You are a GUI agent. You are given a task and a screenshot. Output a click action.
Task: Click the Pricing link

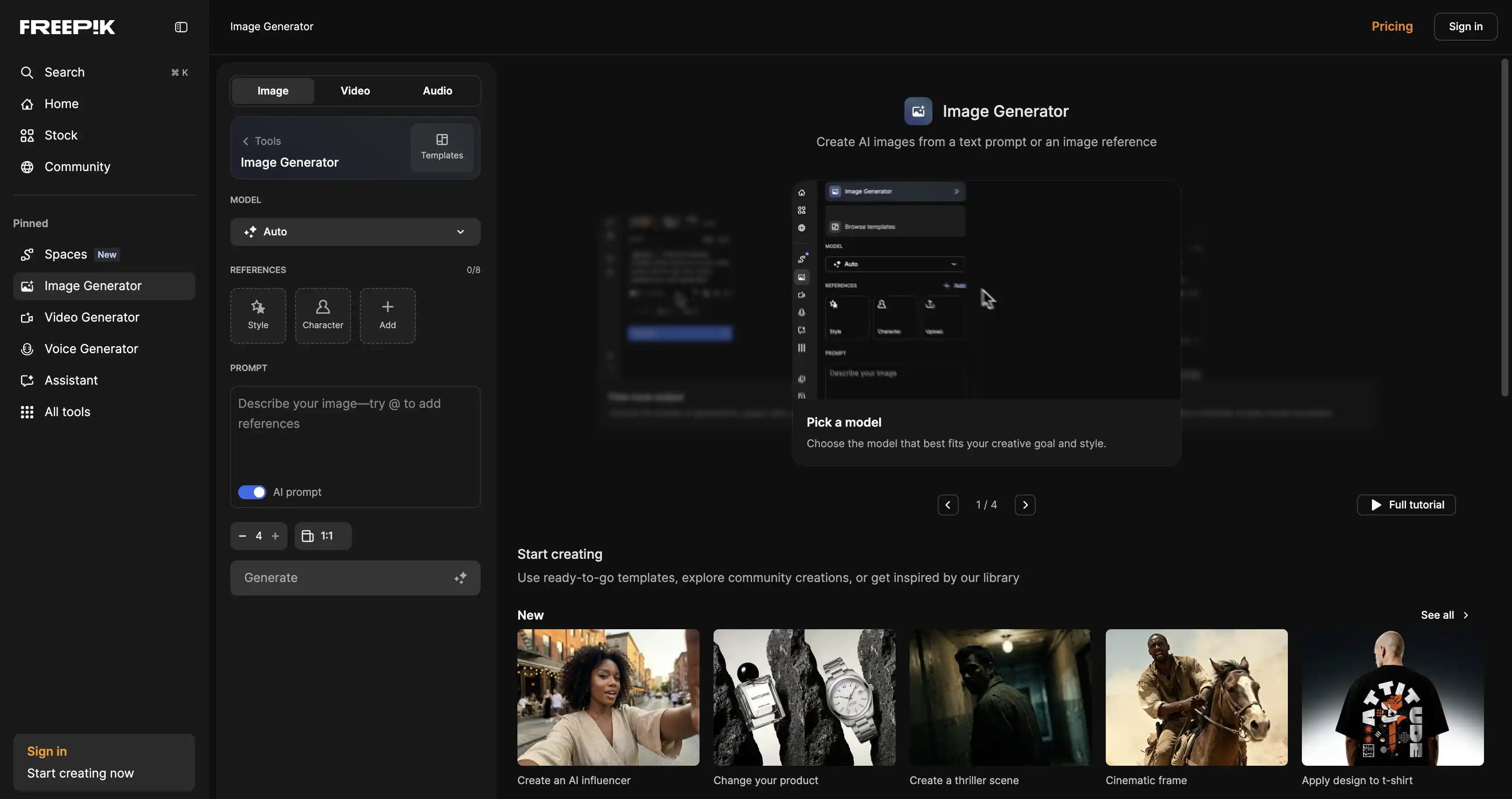(x=1392, y=26)
